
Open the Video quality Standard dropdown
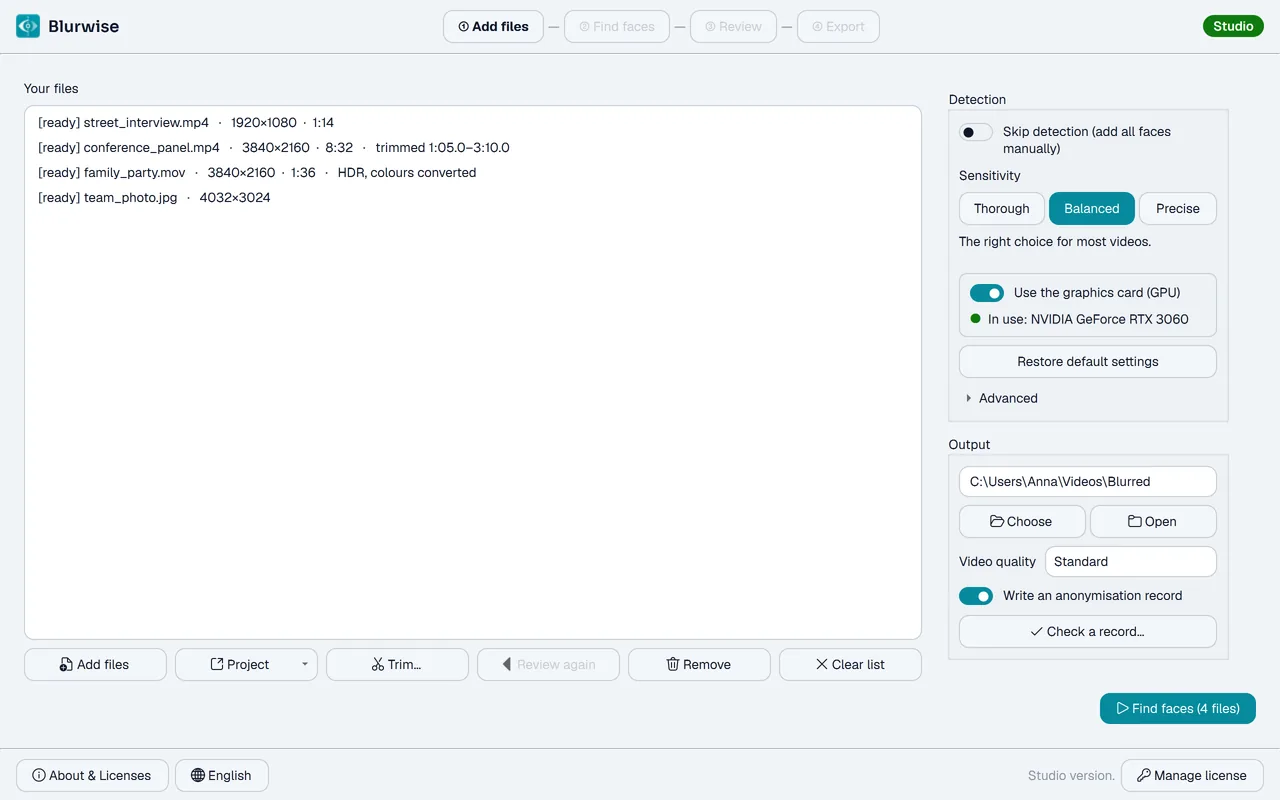pyautogui.click(x=1131, y=562)
